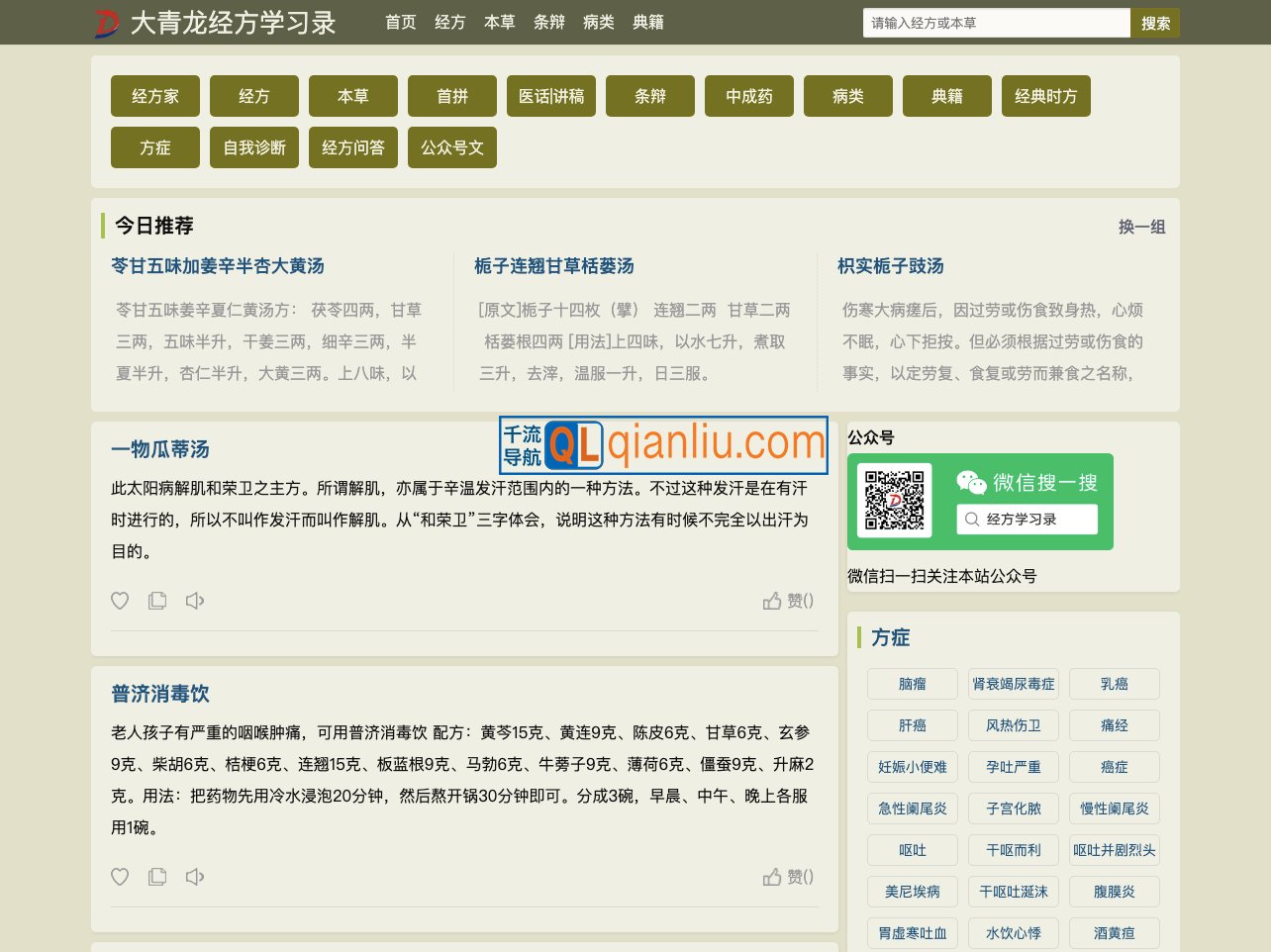Click the magnifier icon beside 经方学习录
Viewport: 1271px width, 952px height.
[972, 519]
